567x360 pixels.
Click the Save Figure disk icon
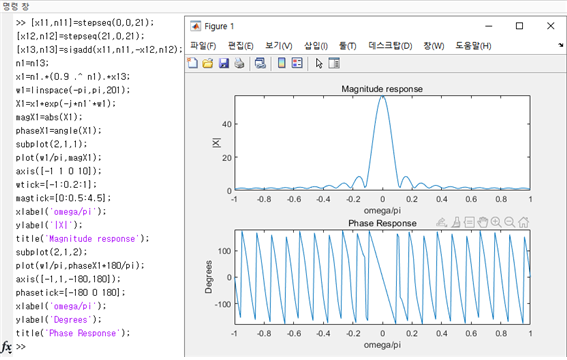coord(224,63)
